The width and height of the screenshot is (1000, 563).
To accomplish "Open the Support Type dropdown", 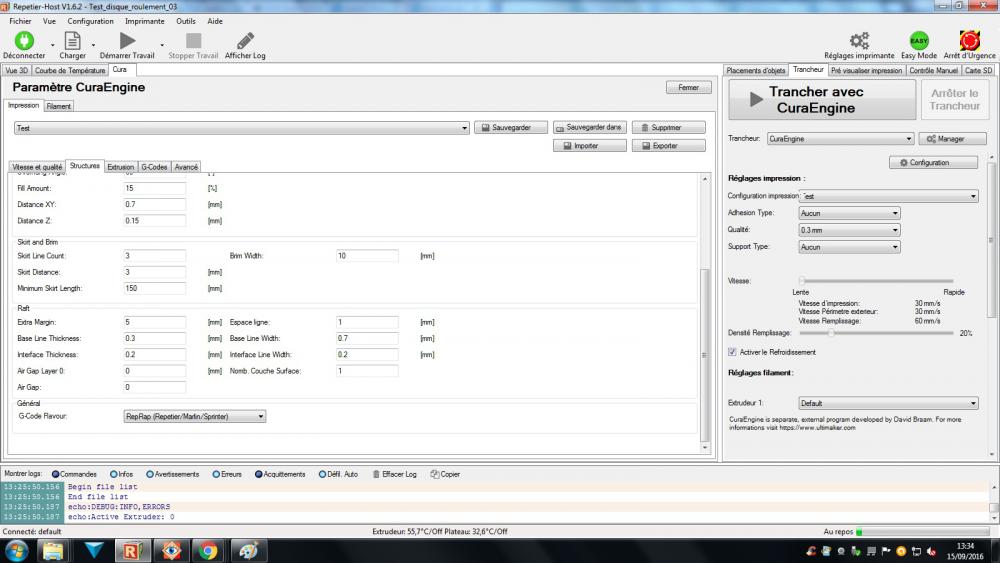I will (x=849, y=247).
